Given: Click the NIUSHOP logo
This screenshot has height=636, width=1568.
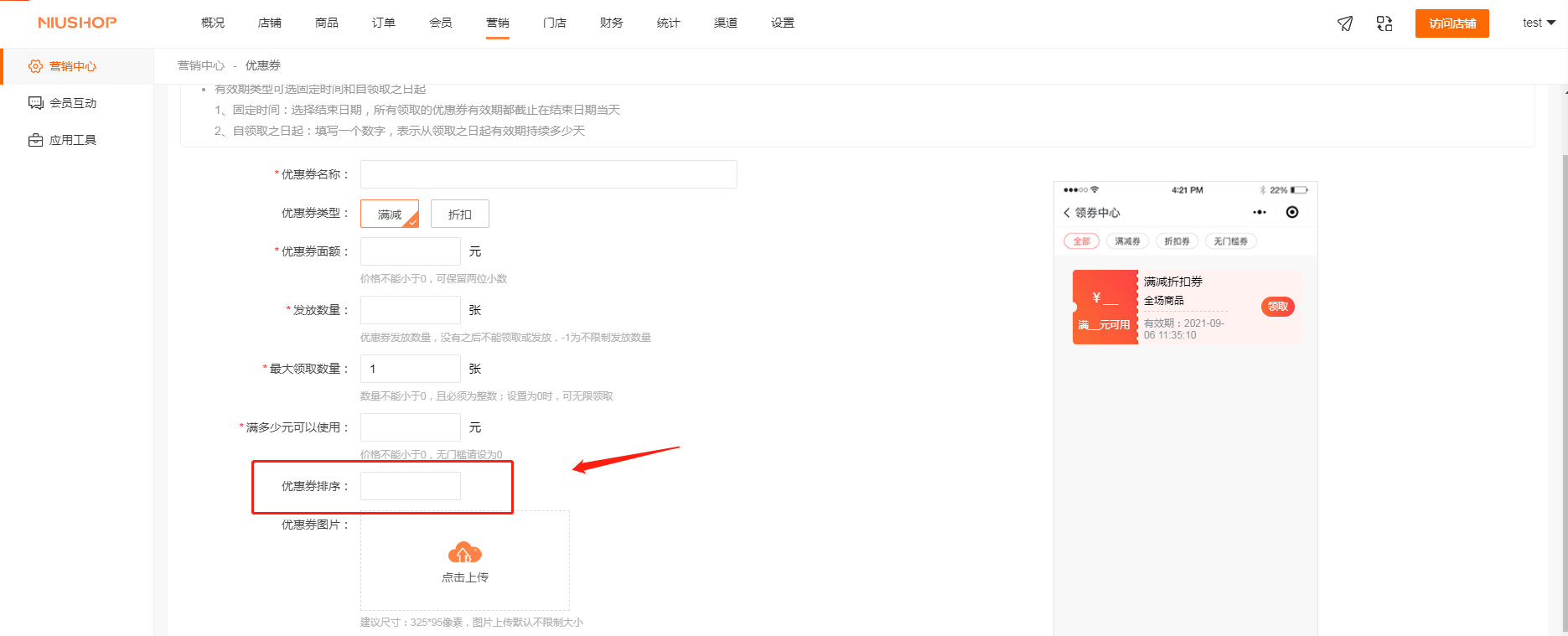Looking at the screenshot, I should (77, 23).
